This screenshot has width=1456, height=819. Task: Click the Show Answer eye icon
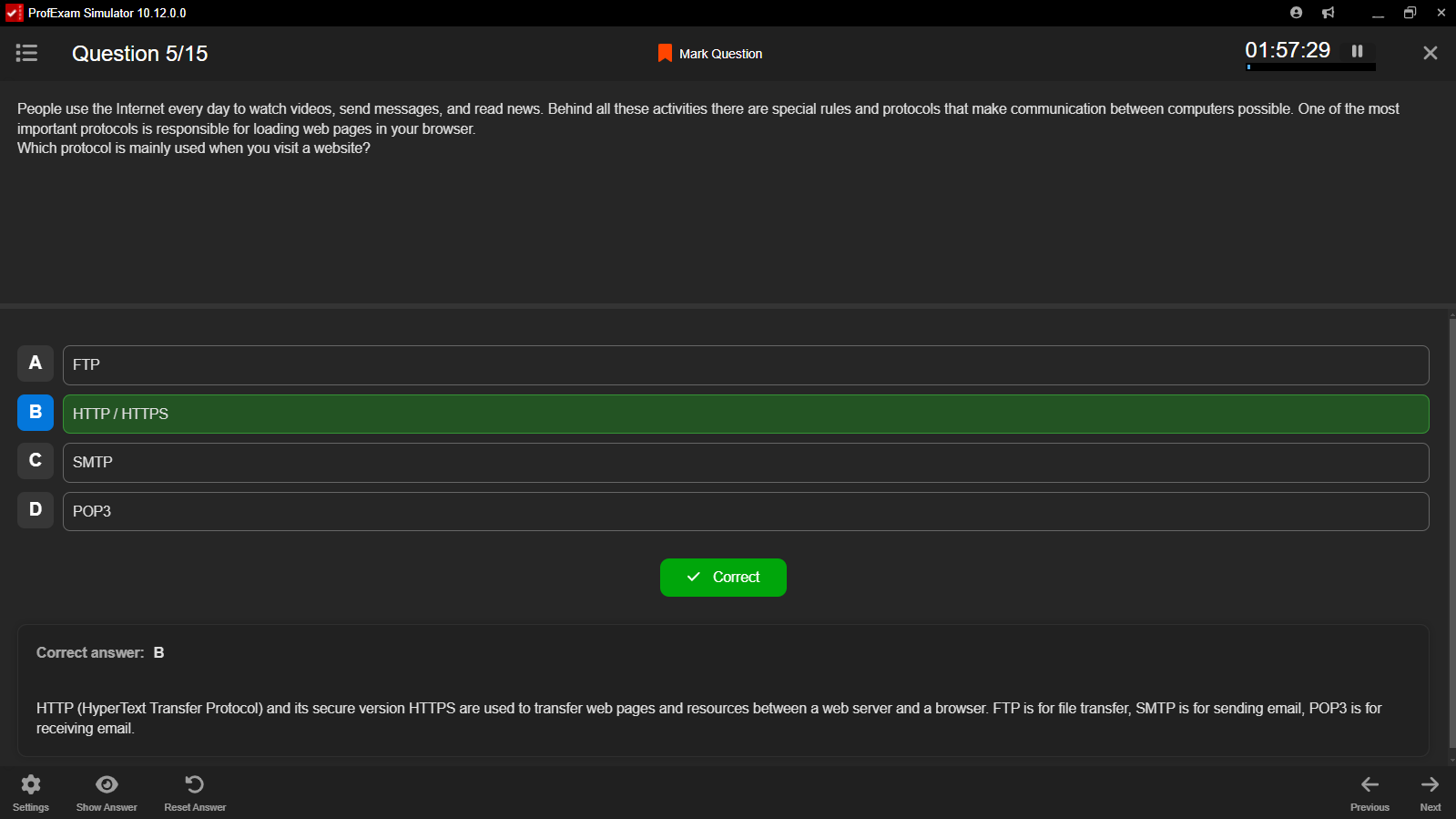pos(107,784)
